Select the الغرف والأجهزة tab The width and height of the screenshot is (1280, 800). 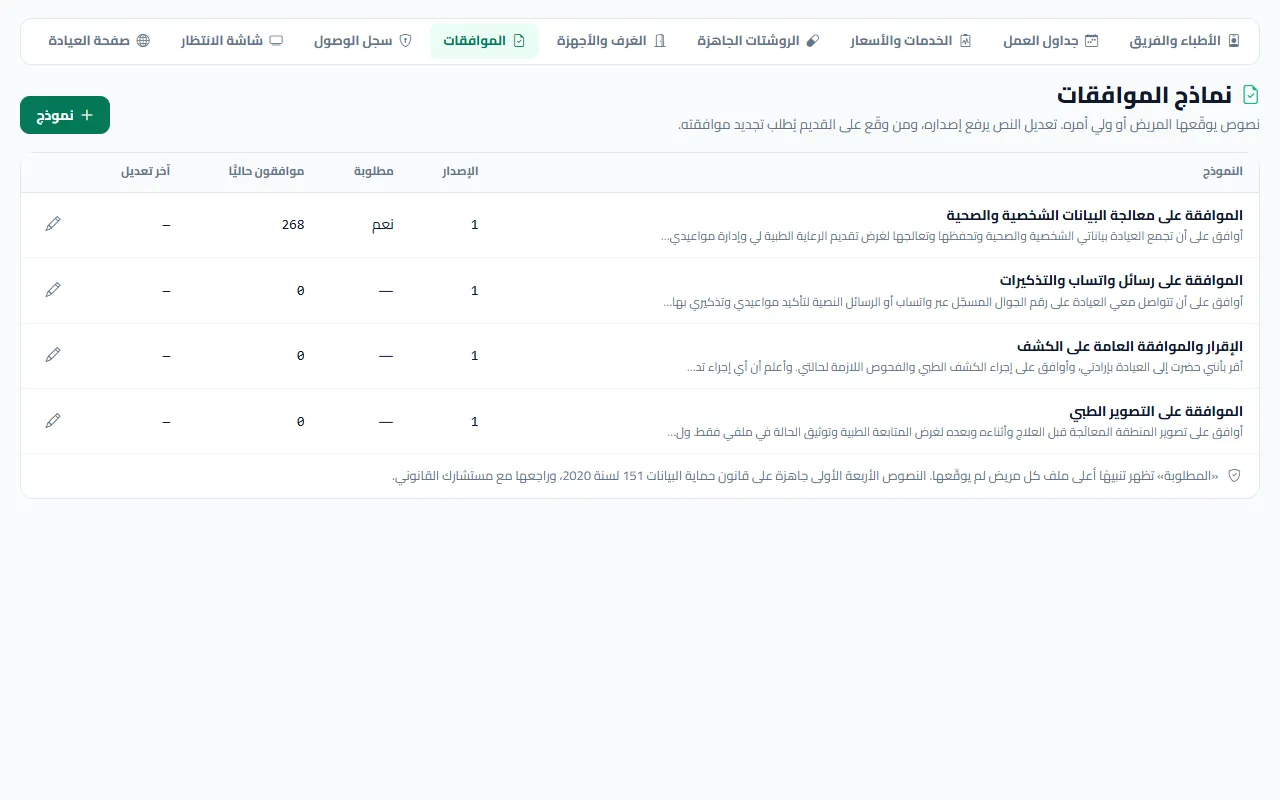coord(611,41)
